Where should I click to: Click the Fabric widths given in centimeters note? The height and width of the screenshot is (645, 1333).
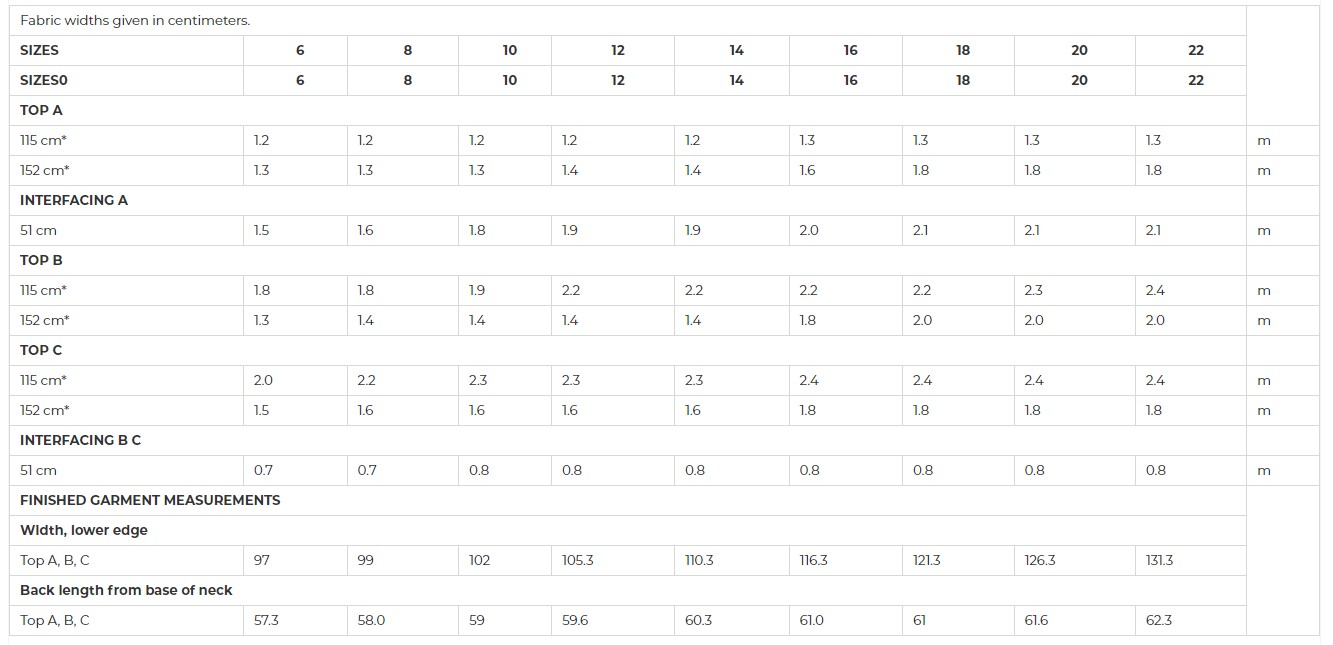[x=135, y=20]
